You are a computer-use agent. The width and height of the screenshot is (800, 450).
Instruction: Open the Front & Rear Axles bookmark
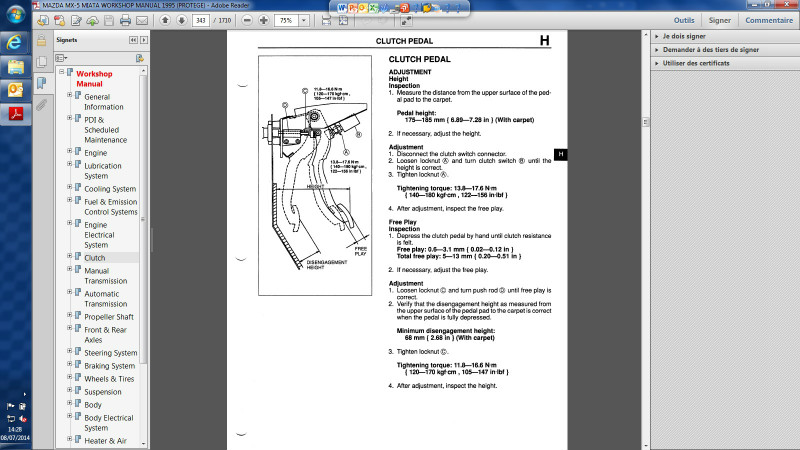(x=105, y=335)
